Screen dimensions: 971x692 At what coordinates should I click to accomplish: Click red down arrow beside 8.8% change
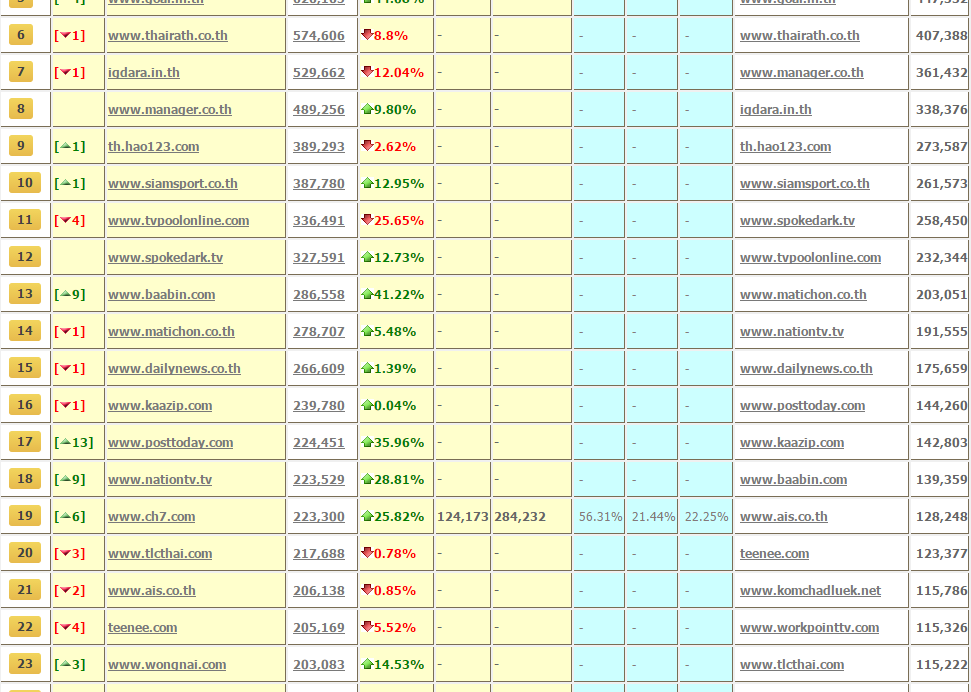click(x=367, y=35)
